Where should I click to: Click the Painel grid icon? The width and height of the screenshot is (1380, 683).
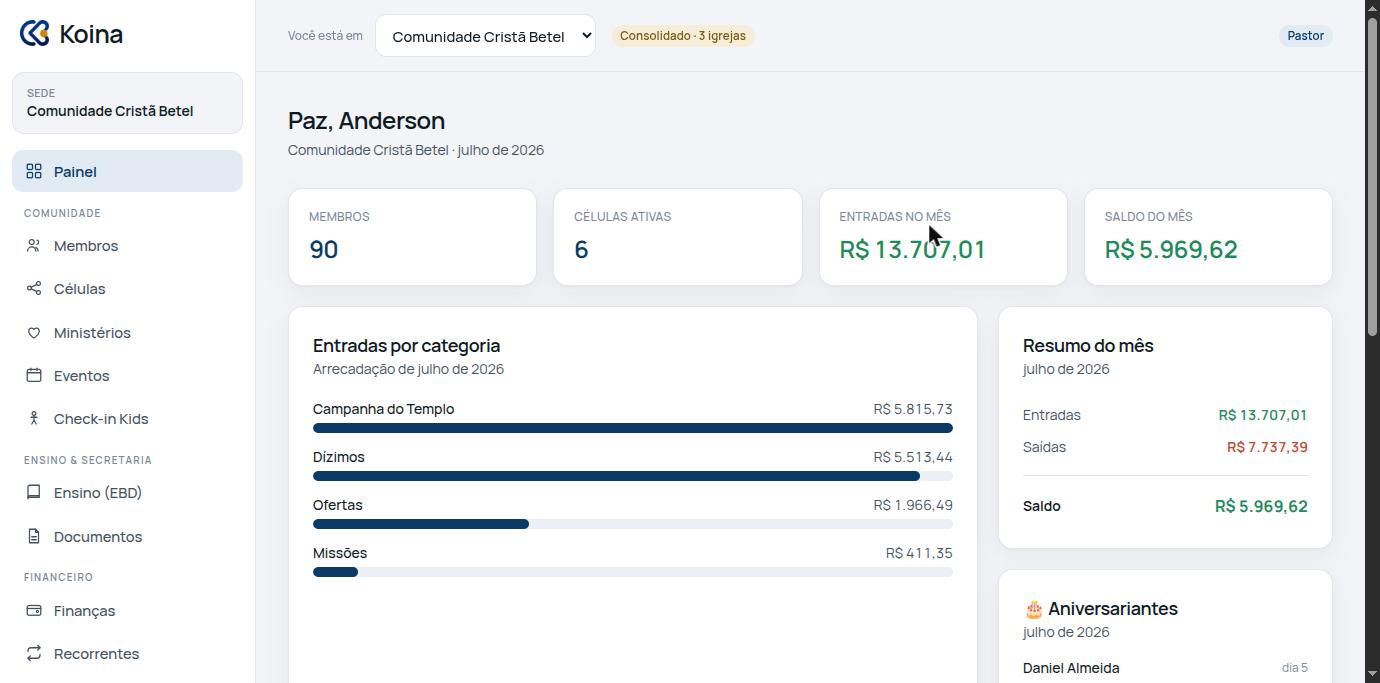[x=34, y=171]
